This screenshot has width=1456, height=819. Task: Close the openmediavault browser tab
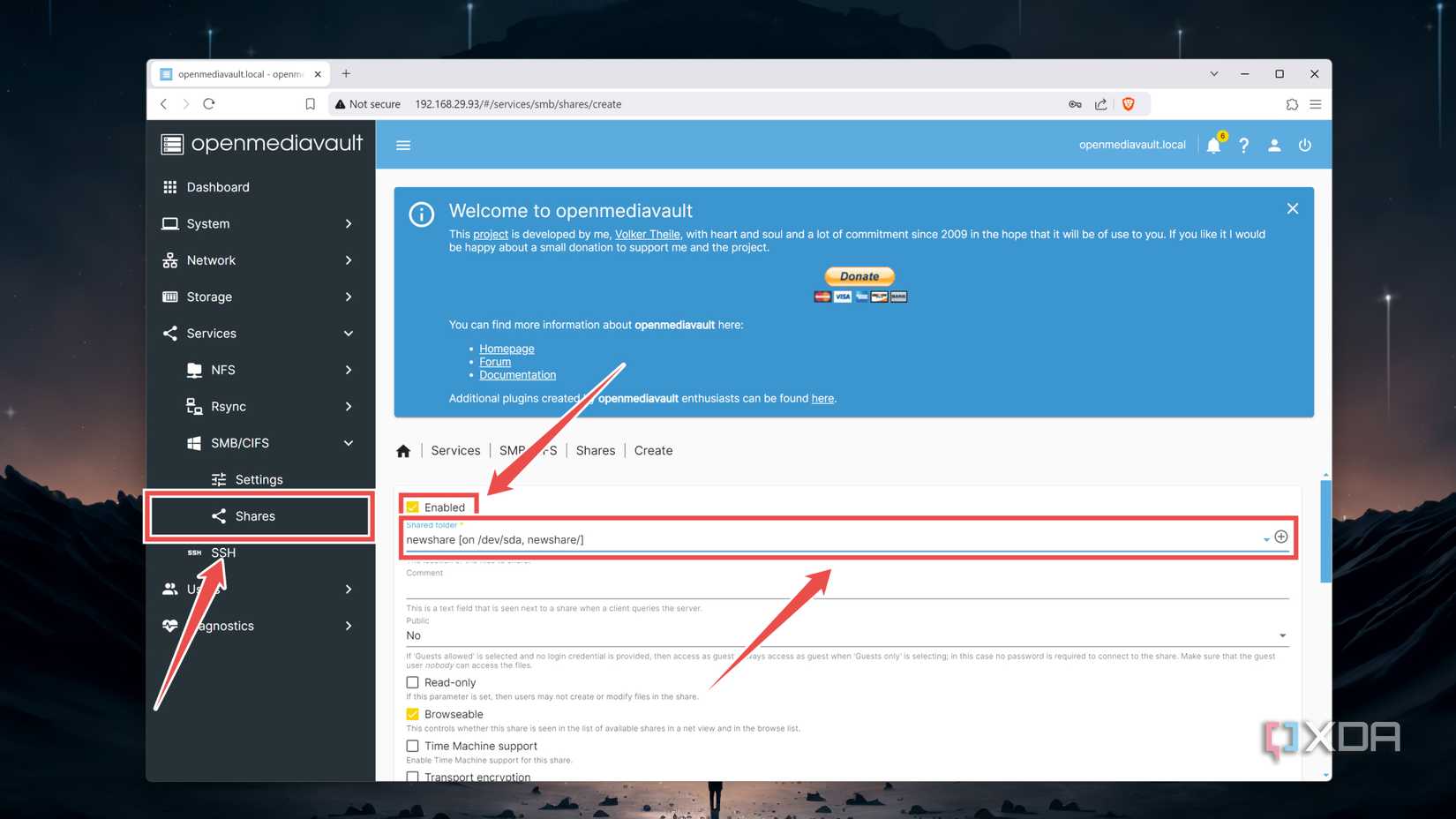318,74
